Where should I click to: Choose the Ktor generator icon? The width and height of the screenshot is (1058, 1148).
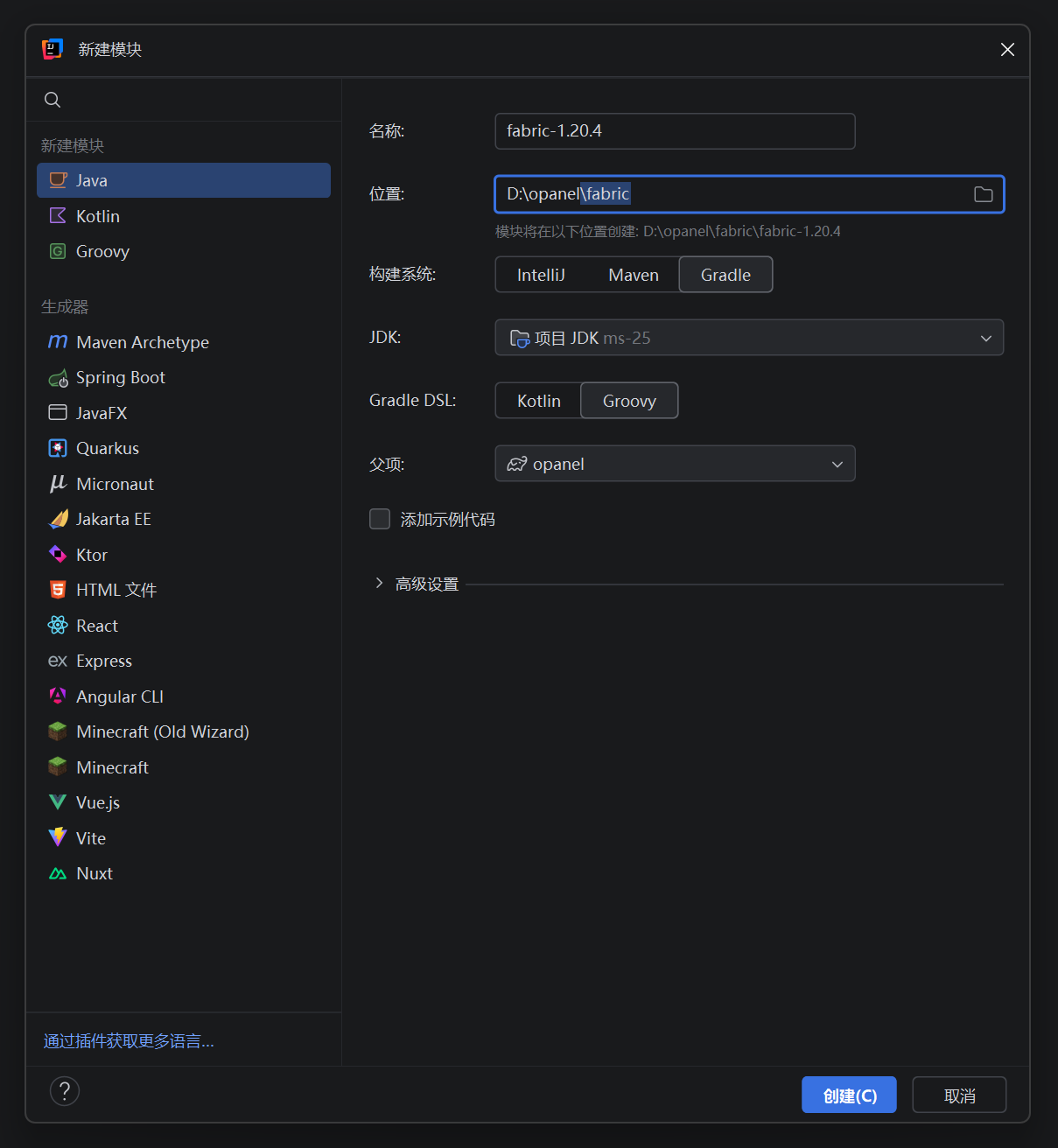(x=58, y=554)
